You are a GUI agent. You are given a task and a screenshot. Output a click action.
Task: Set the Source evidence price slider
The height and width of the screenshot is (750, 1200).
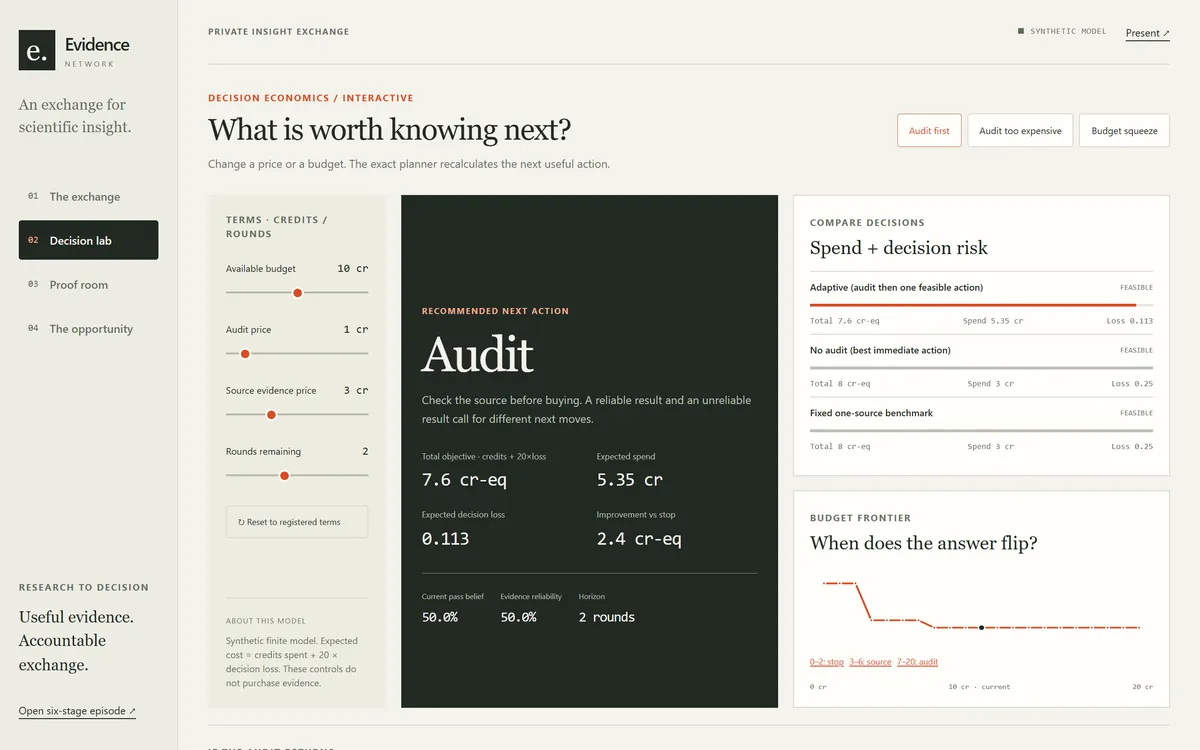pos(297,415)
